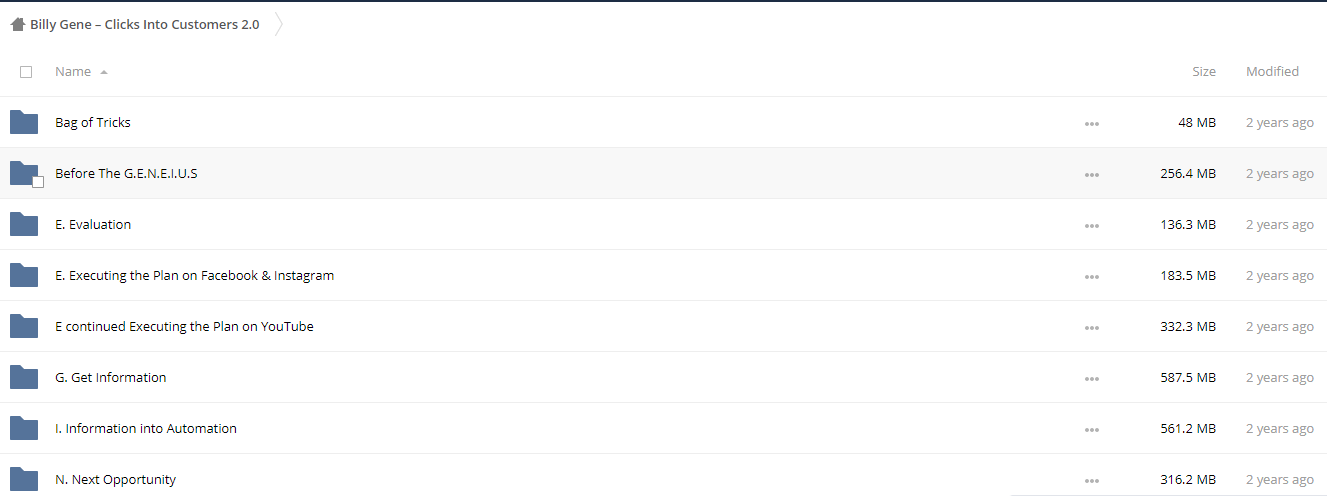Open the three-dots menu for E continued Executing the Plan on YouTube
The height and width of the screenshot is (496, 1327).
(x=1091, y=327)
